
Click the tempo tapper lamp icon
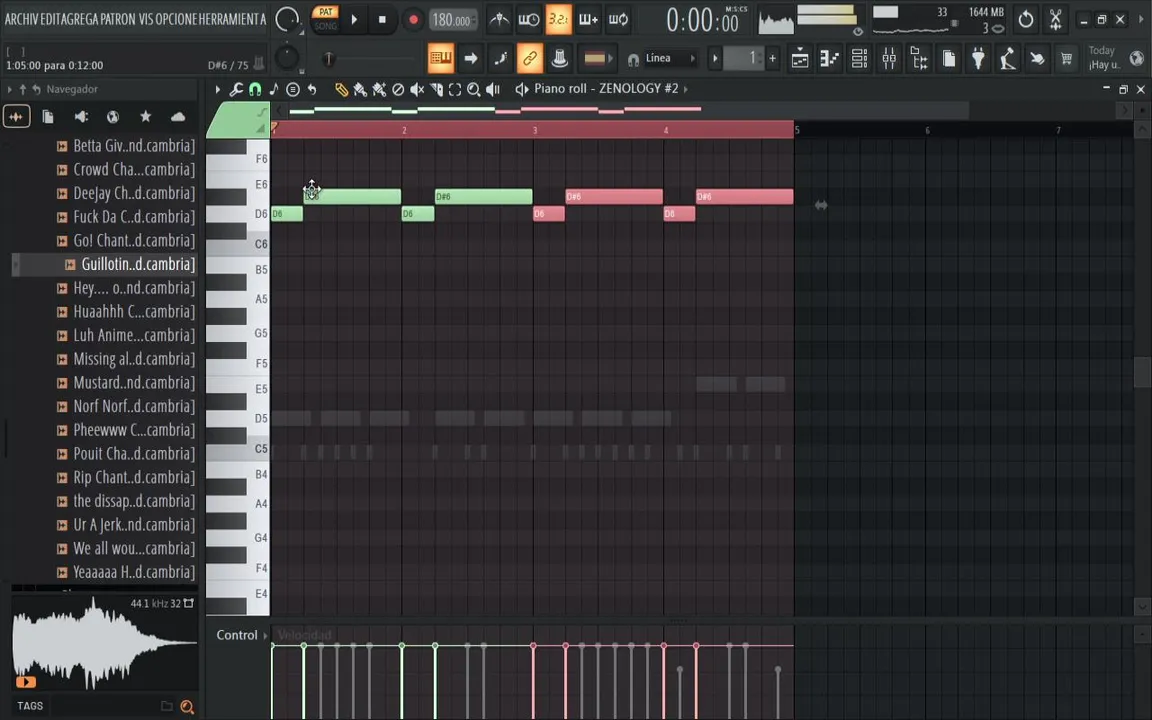click(x=1007, y=59)
